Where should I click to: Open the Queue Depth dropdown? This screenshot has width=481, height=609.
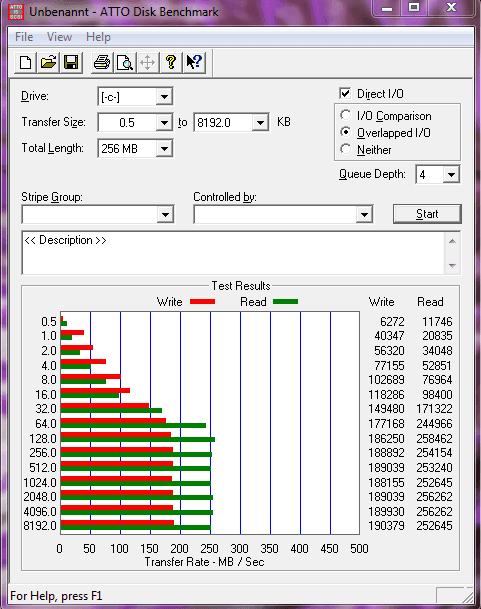click(x=451, y=174)
